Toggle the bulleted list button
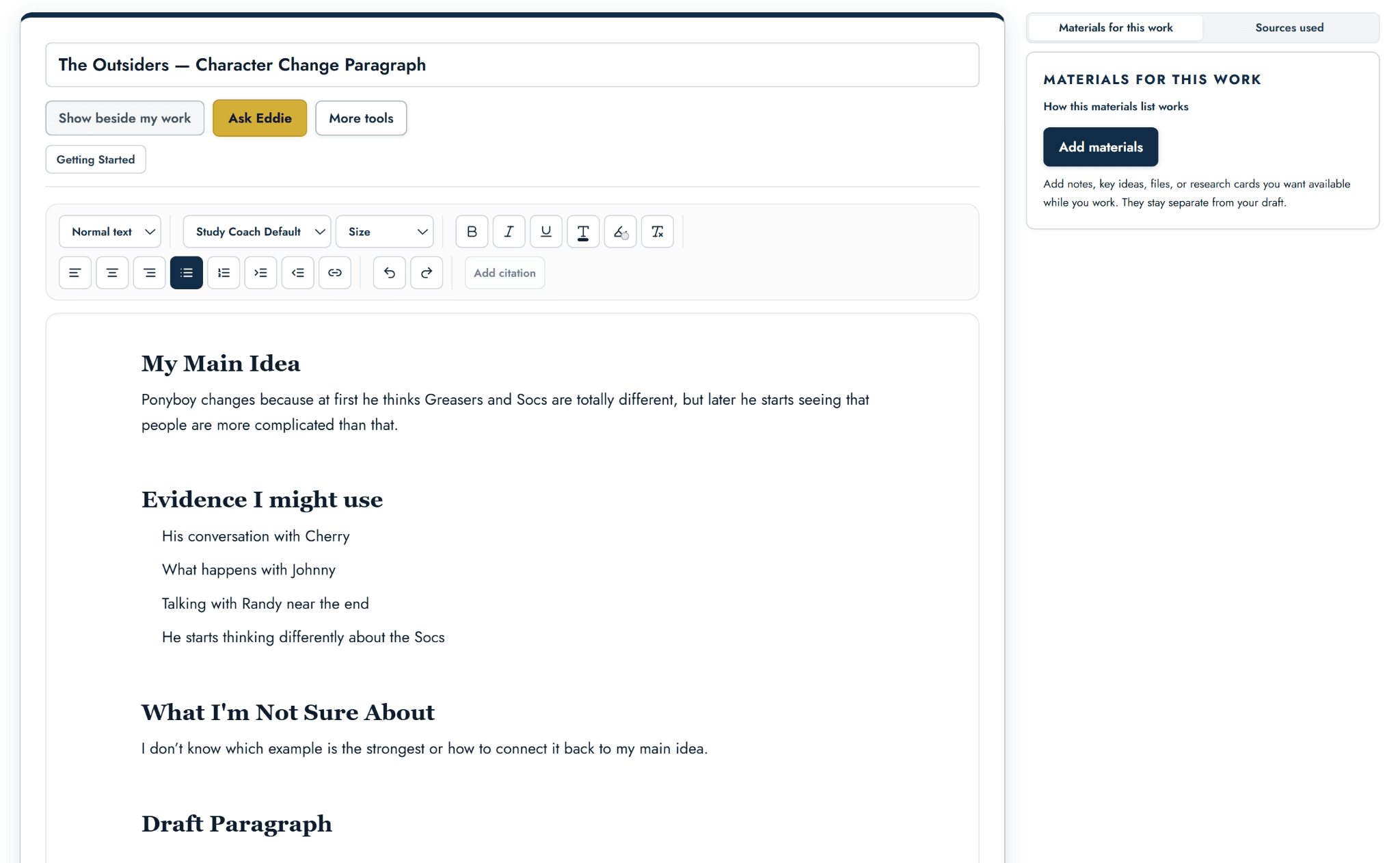The height and width of the screenshot is (863, 1400). [187, 273]
